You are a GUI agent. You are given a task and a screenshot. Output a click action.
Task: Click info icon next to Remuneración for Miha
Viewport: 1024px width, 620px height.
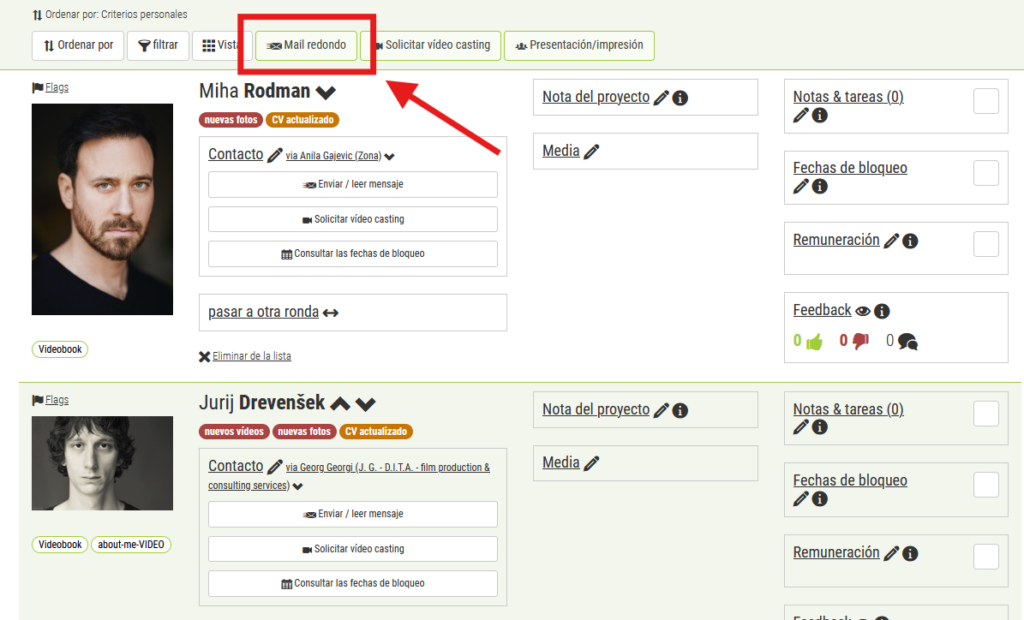(911, 241)
